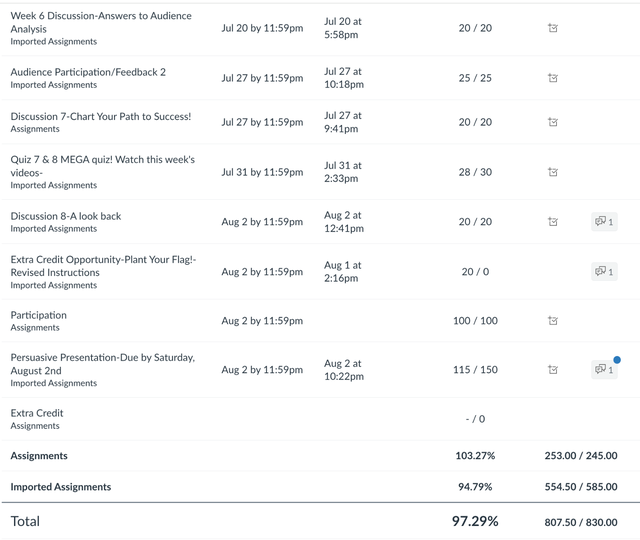
Task: Open score details icon for Week 6 Discussion
Action: click(553, 28)
